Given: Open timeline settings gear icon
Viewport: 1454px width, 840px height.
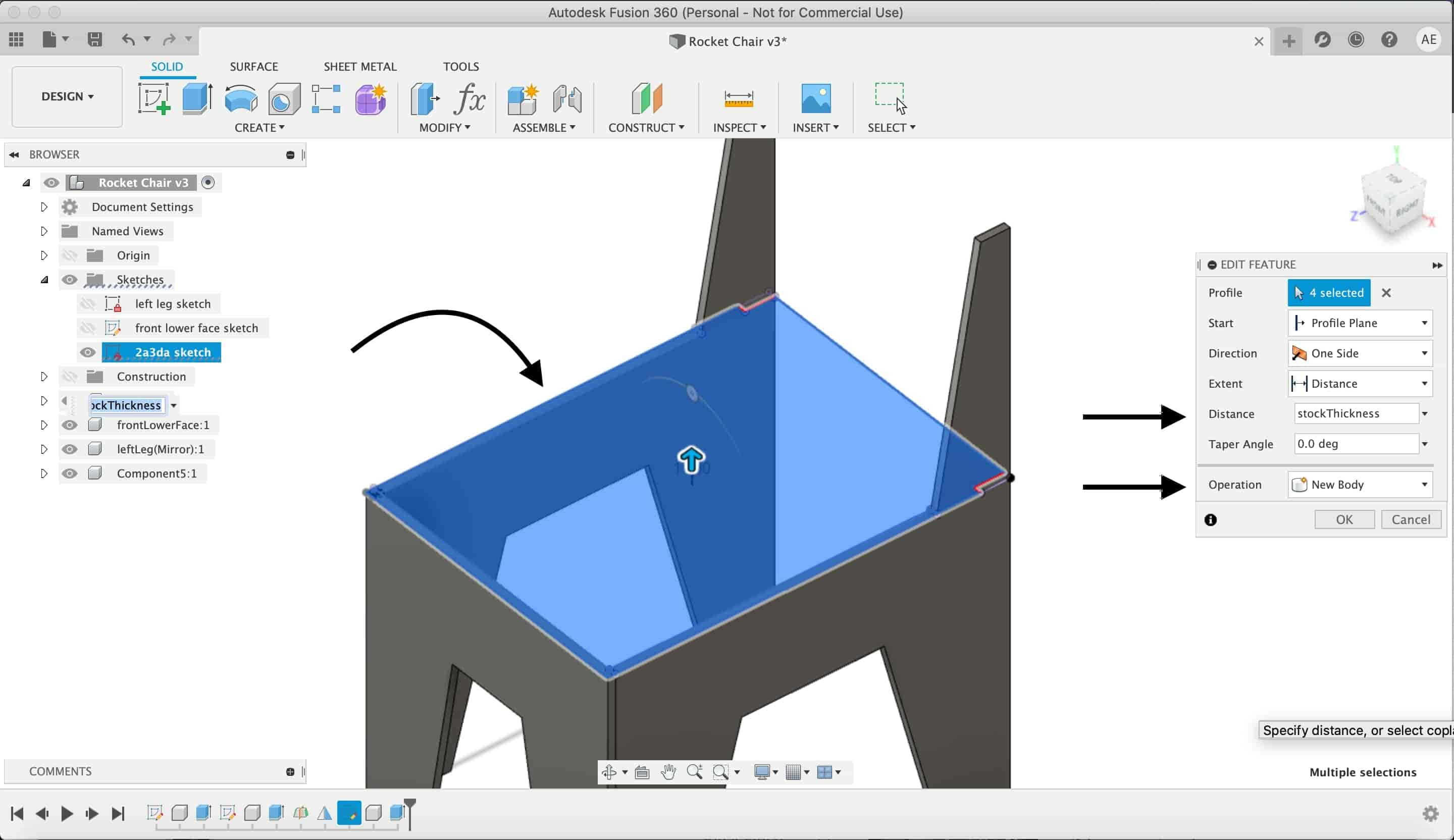Looking at the screenshot, I should click(1430, 813).
